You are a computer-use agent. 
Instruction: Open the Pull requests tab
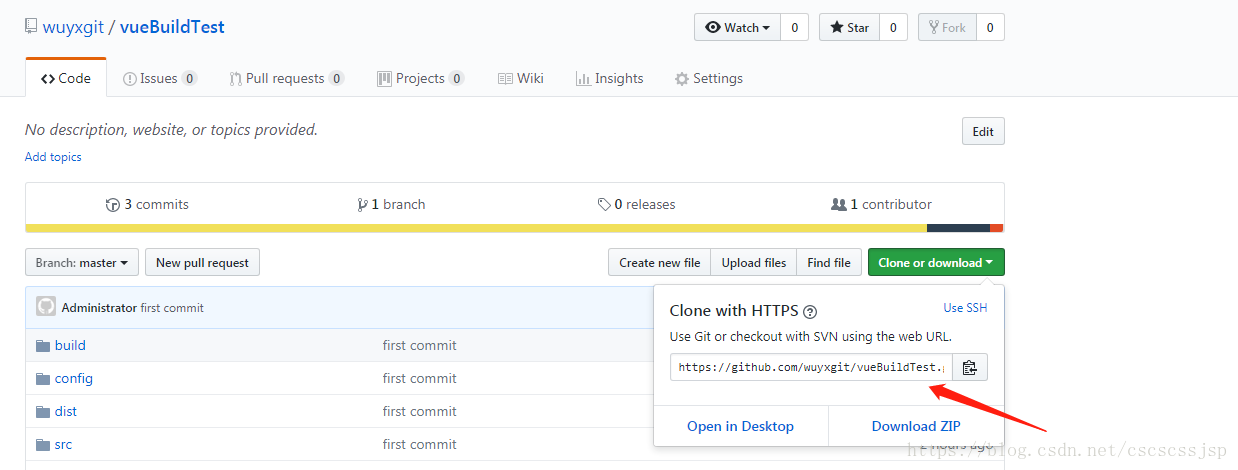point(286,78)
